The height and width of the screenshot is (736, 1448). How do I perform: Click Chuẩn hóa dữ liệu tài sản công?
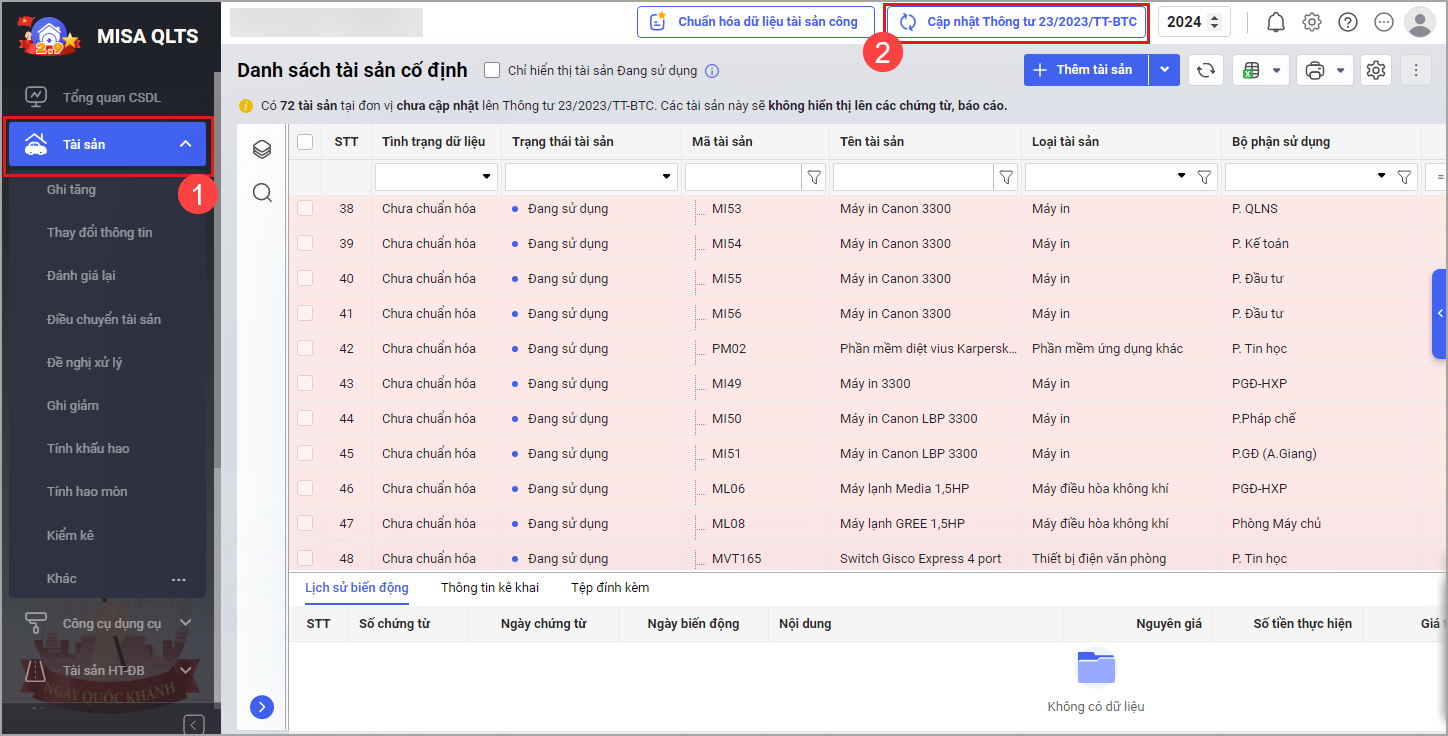[755, 22]
